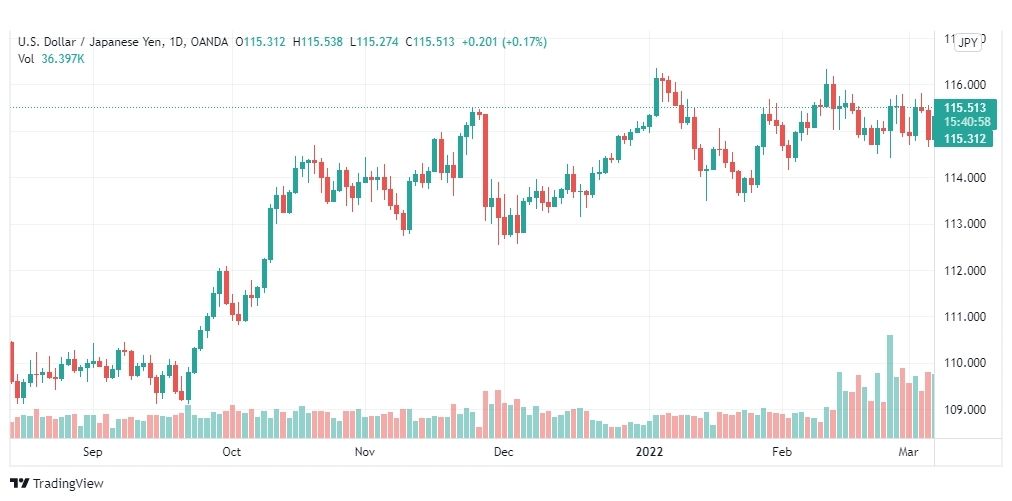The image size is (1012, 501).
Task: Click the 115.312 open price tag
Action: (x=964, y=138)
